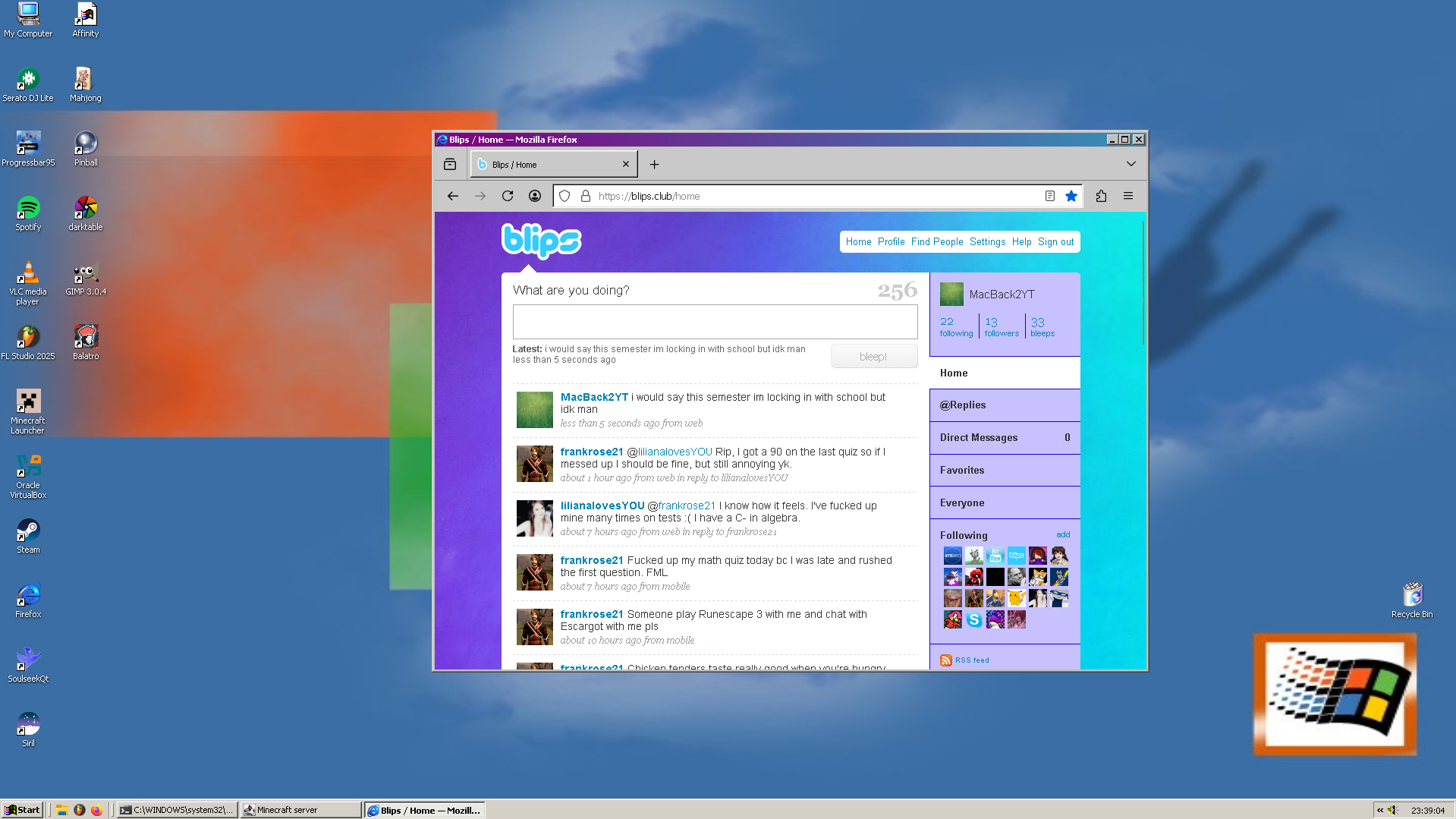Click the Firefox reload page icon
The height and width of the screenshot is (819, 1456).
tap(508, 196)
